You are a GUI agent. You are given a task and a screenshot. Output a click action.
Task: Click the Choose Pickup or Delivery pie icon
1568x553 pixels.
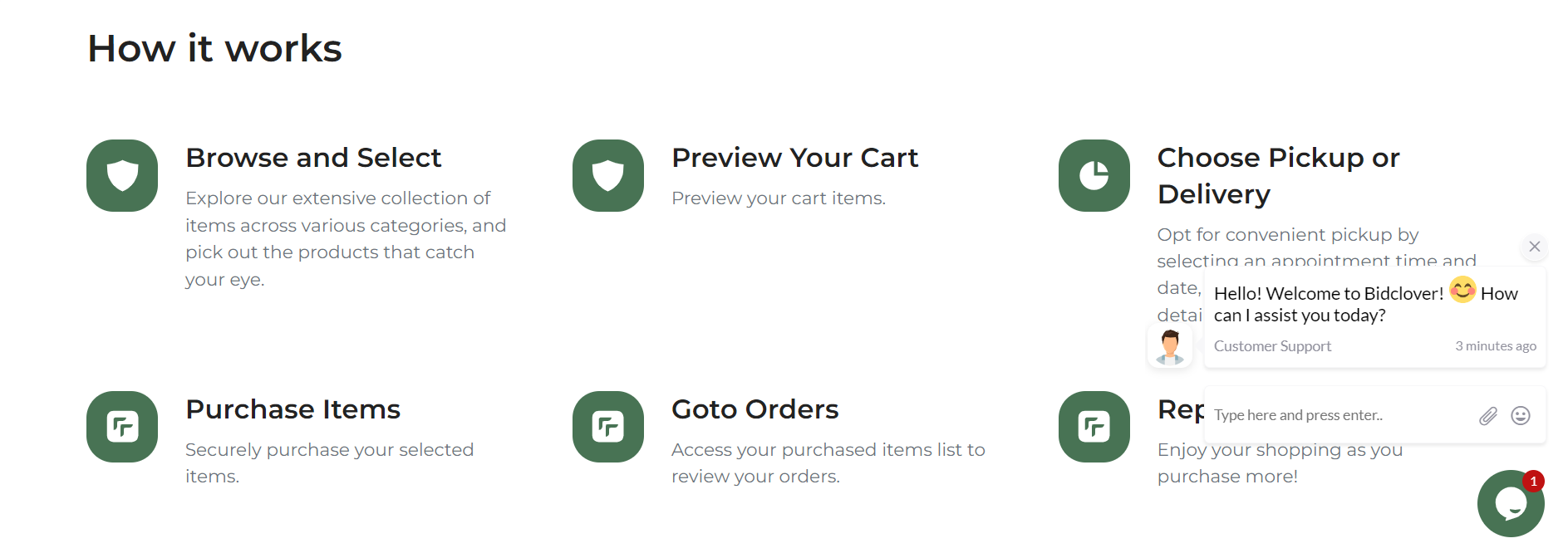1094,175
